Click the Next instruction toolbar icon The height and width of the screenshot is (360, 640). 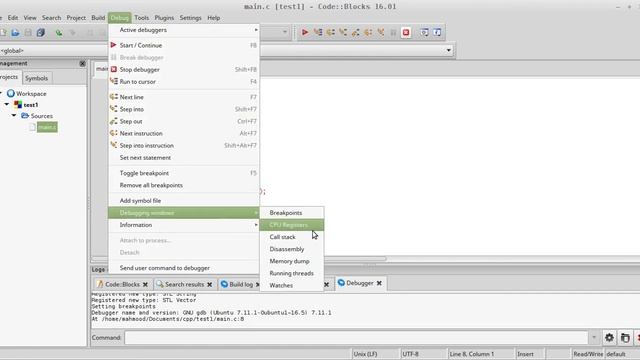[x=368, y=32]
